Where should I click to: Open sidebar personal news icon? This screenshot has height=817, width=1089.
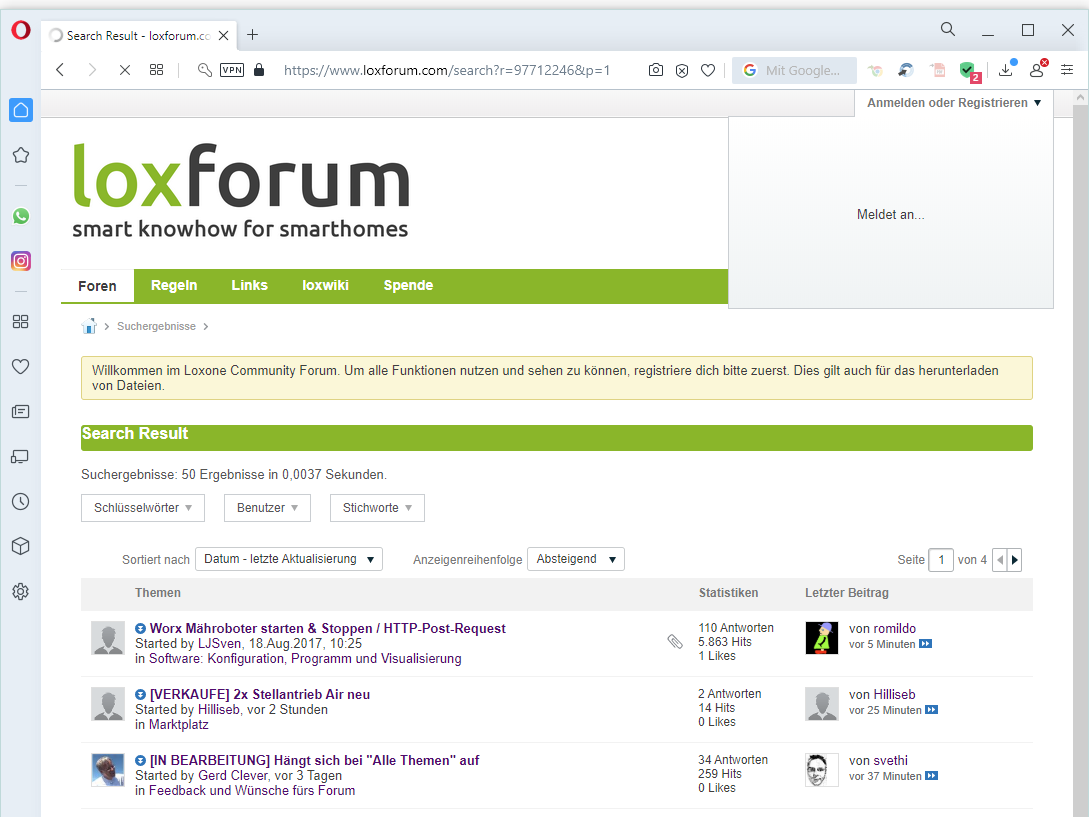click(21, 412)
